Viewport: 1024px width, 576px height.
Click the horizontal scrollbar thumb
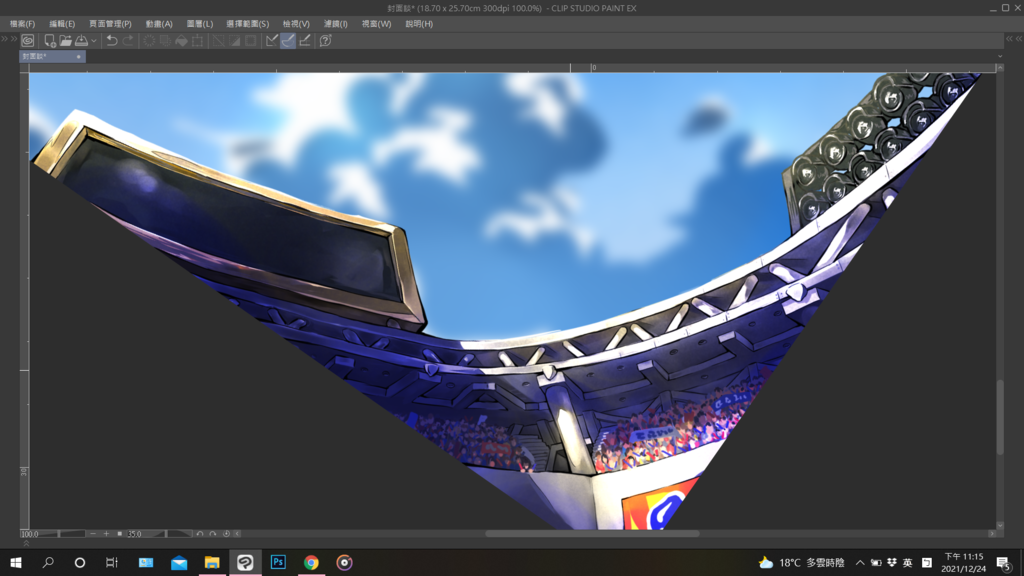tap(592, 534)
